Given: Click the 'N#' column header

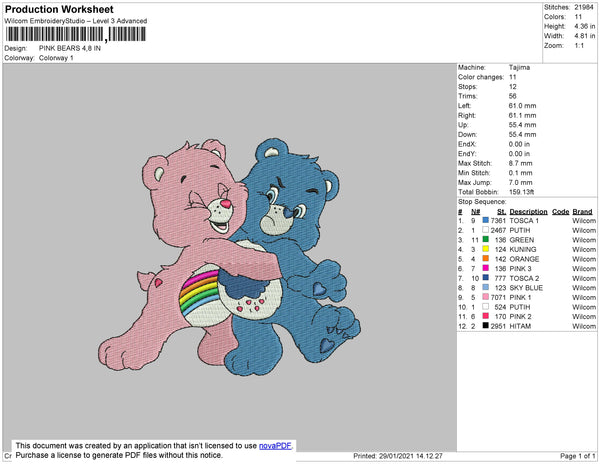Looking at the screenshot, I should (475, 212).
